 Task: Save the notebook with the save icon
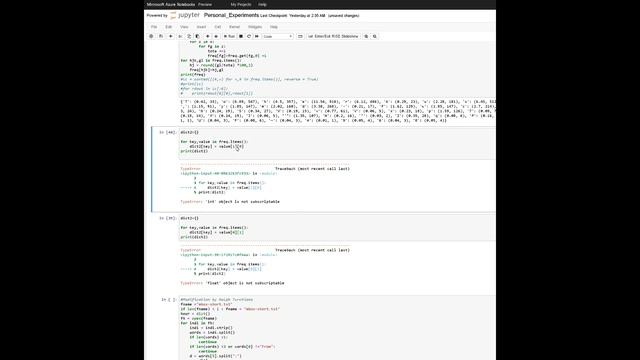tap(160, 36)
